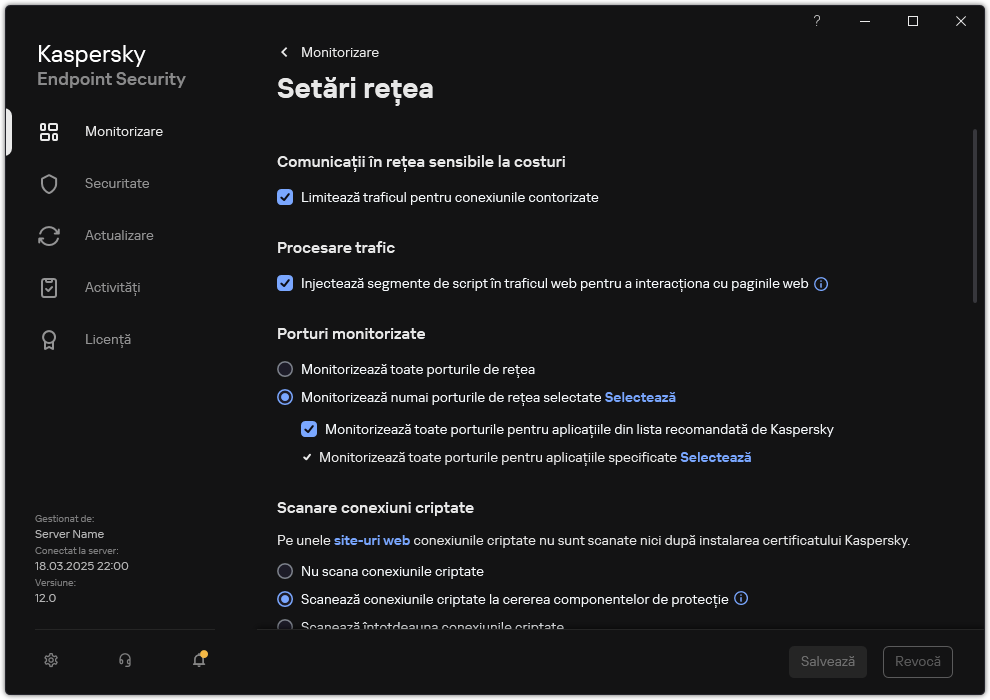Open notifications via bell icon
The image size is (990, 700).
(x=198, y=661)
